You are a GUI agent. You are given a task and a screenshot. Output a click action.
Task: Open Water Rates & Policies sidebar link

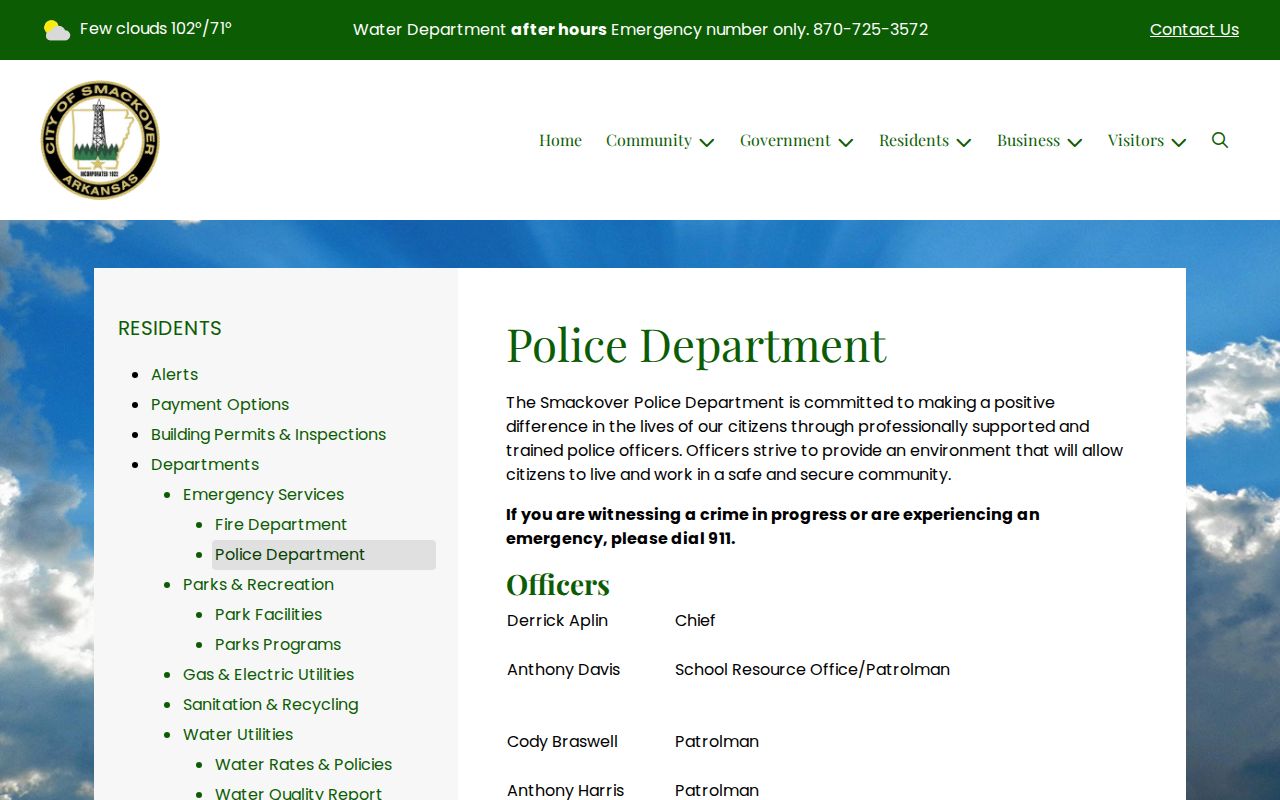pos(303,764)
